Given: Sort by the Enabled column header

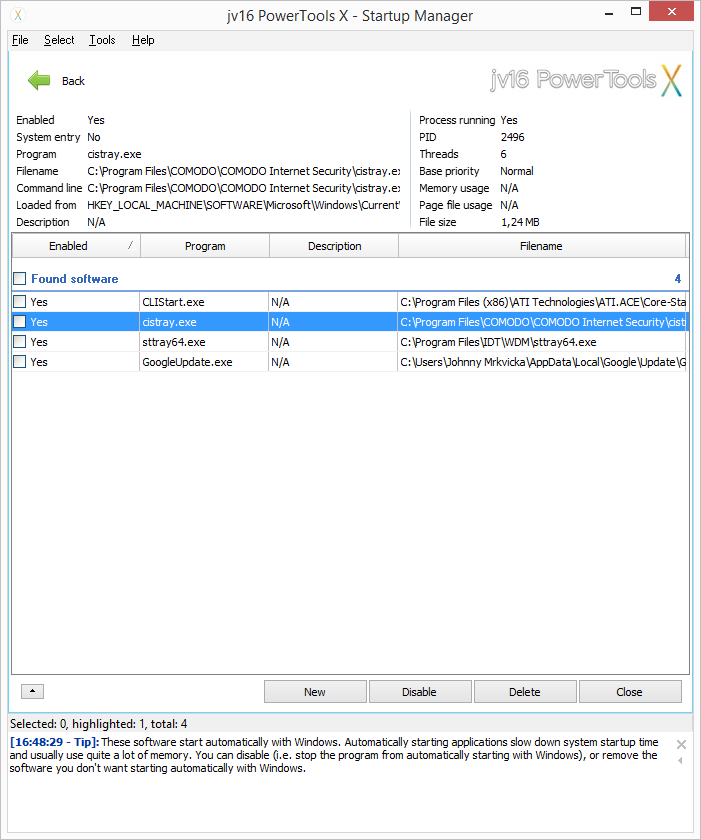Looking at the screenshot, I should click(76, 246).
